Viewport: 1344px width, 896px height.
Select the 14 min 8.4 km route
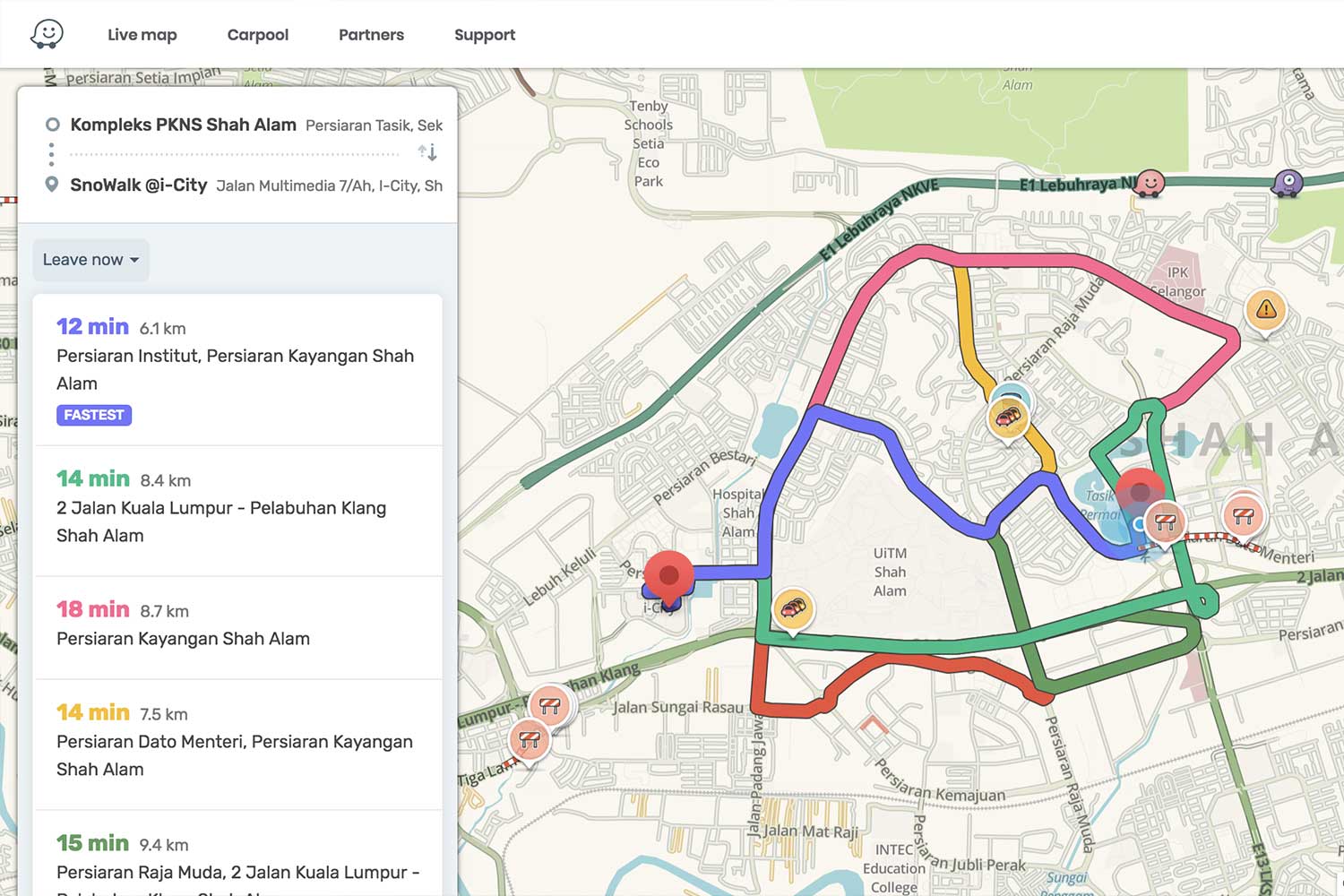[238, 511]
